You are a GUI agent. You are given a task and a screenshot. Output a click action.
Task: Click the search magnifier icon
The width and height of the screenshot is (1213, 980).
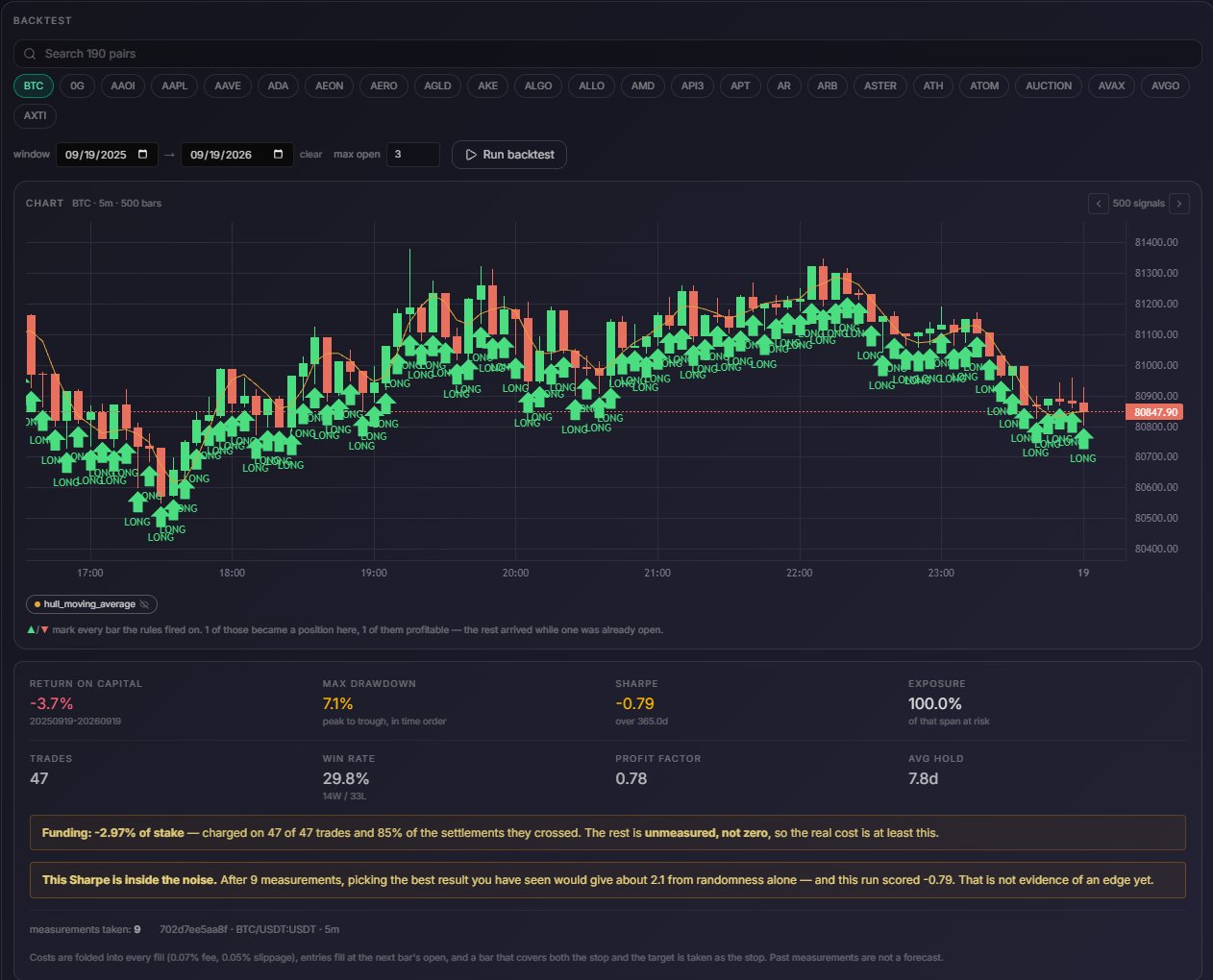pos(31,54)
